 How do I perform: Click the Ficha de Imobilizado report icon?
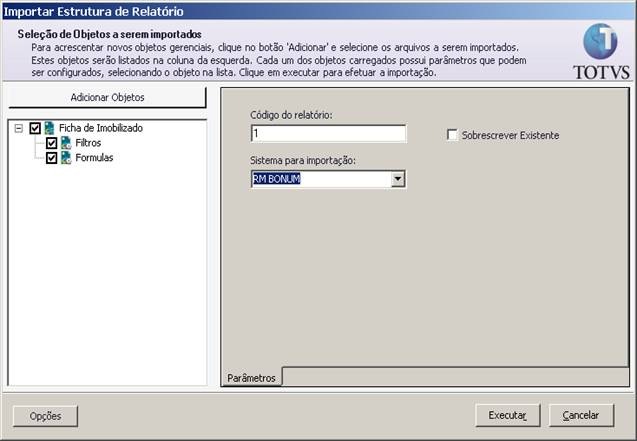50,128
